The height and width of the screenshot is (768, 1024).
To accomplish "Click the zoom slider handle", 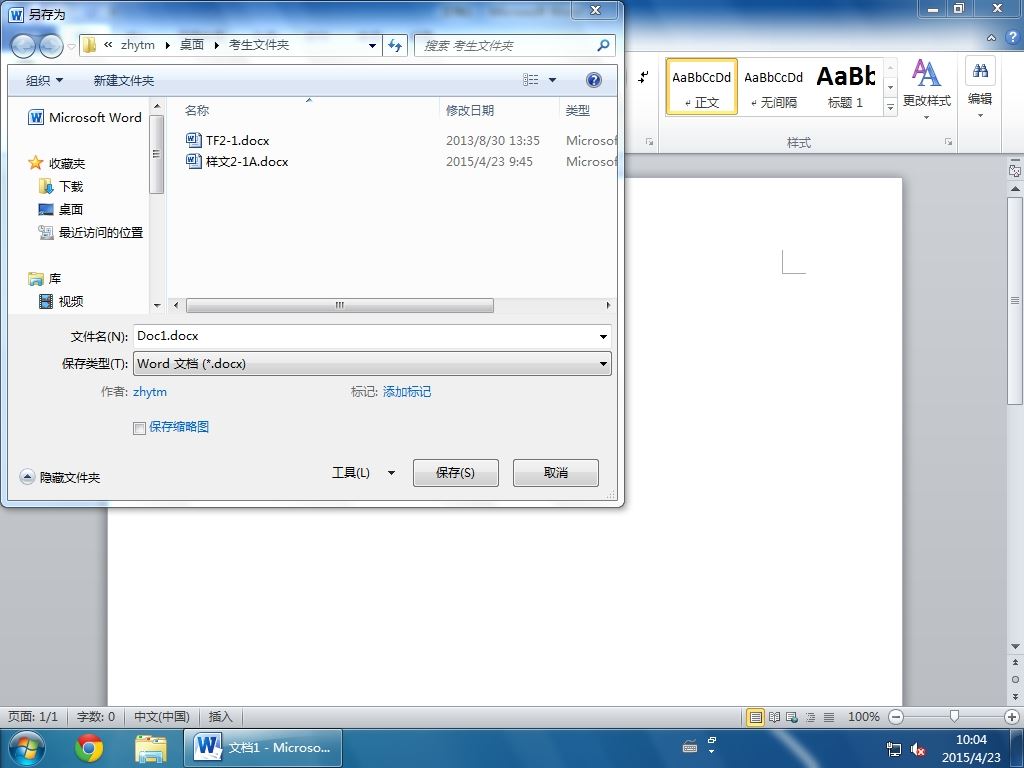I will point(954,716).
